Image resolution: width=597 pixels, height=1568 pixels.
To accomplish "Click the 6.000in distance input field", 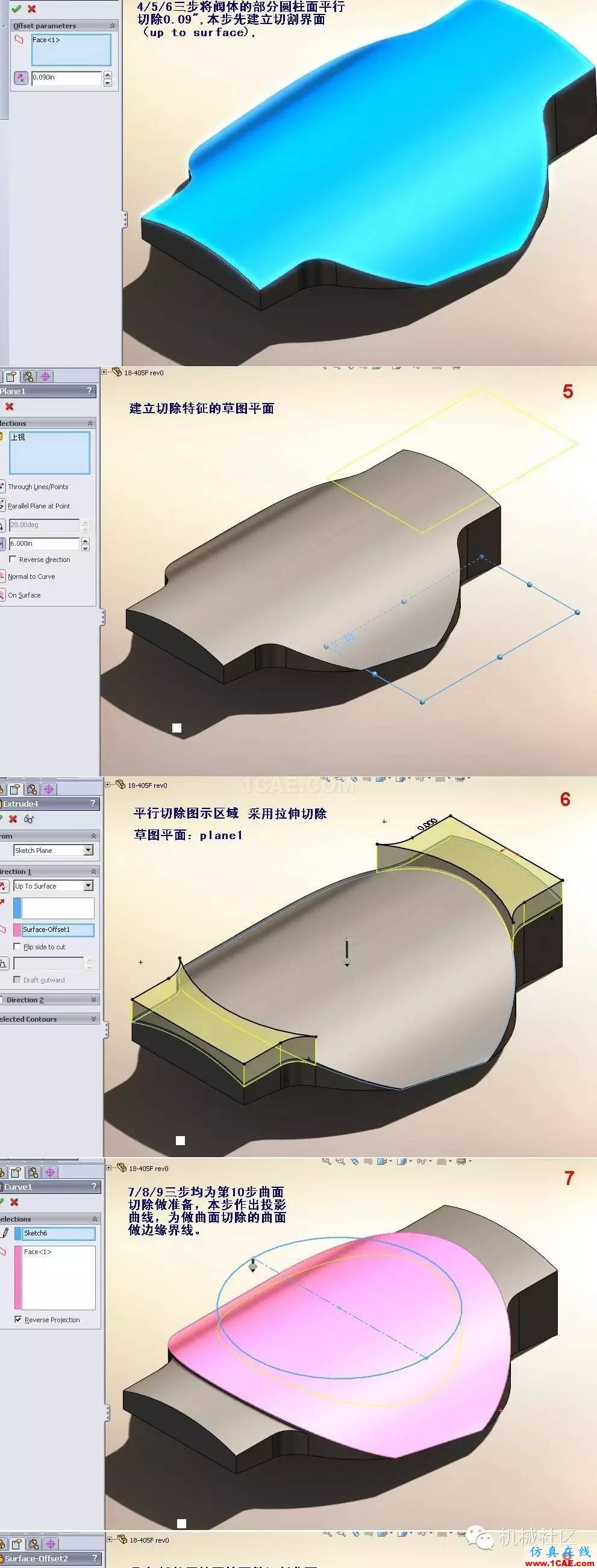I will 44,543.
